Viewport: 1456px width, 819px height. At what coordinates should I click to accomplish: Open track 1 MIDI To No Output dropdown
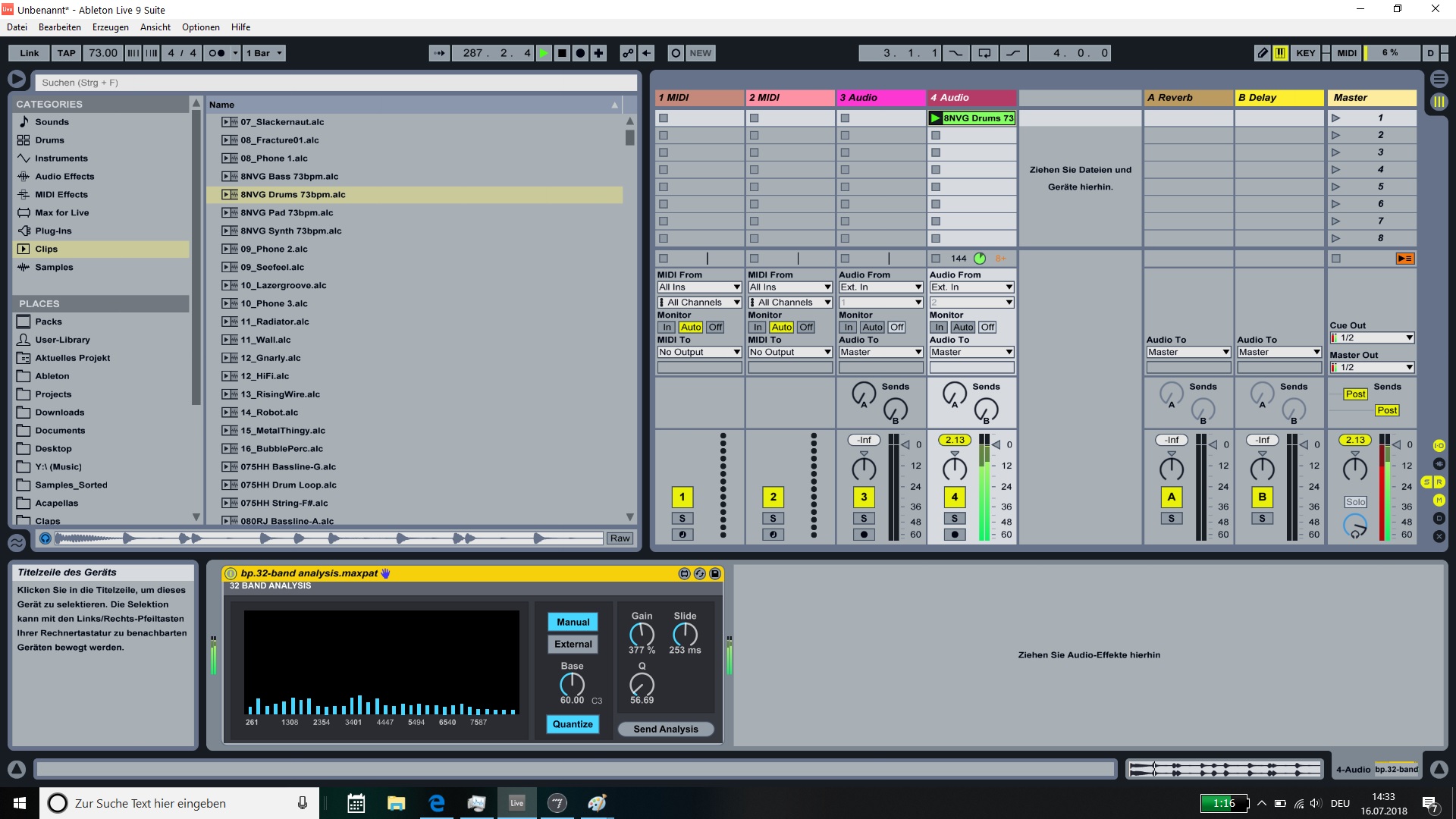point(698,353)
